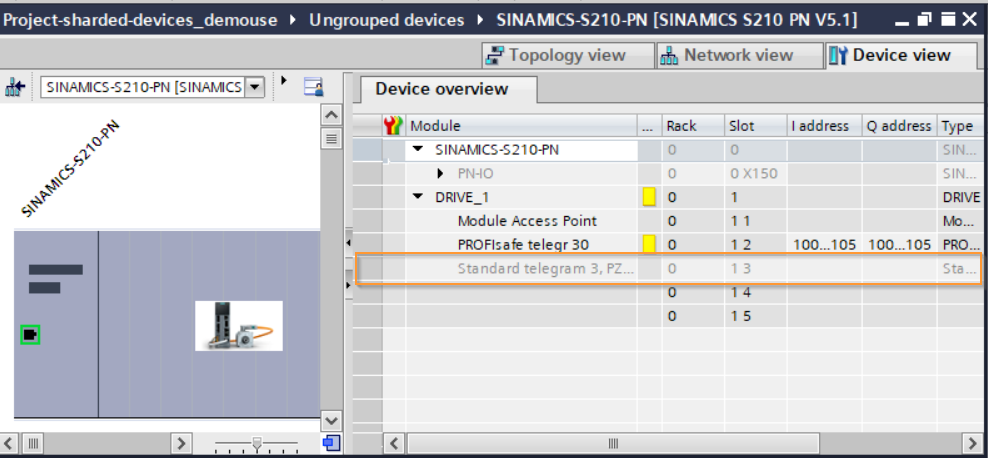Click the drive image in graphic view

point(239,326)
